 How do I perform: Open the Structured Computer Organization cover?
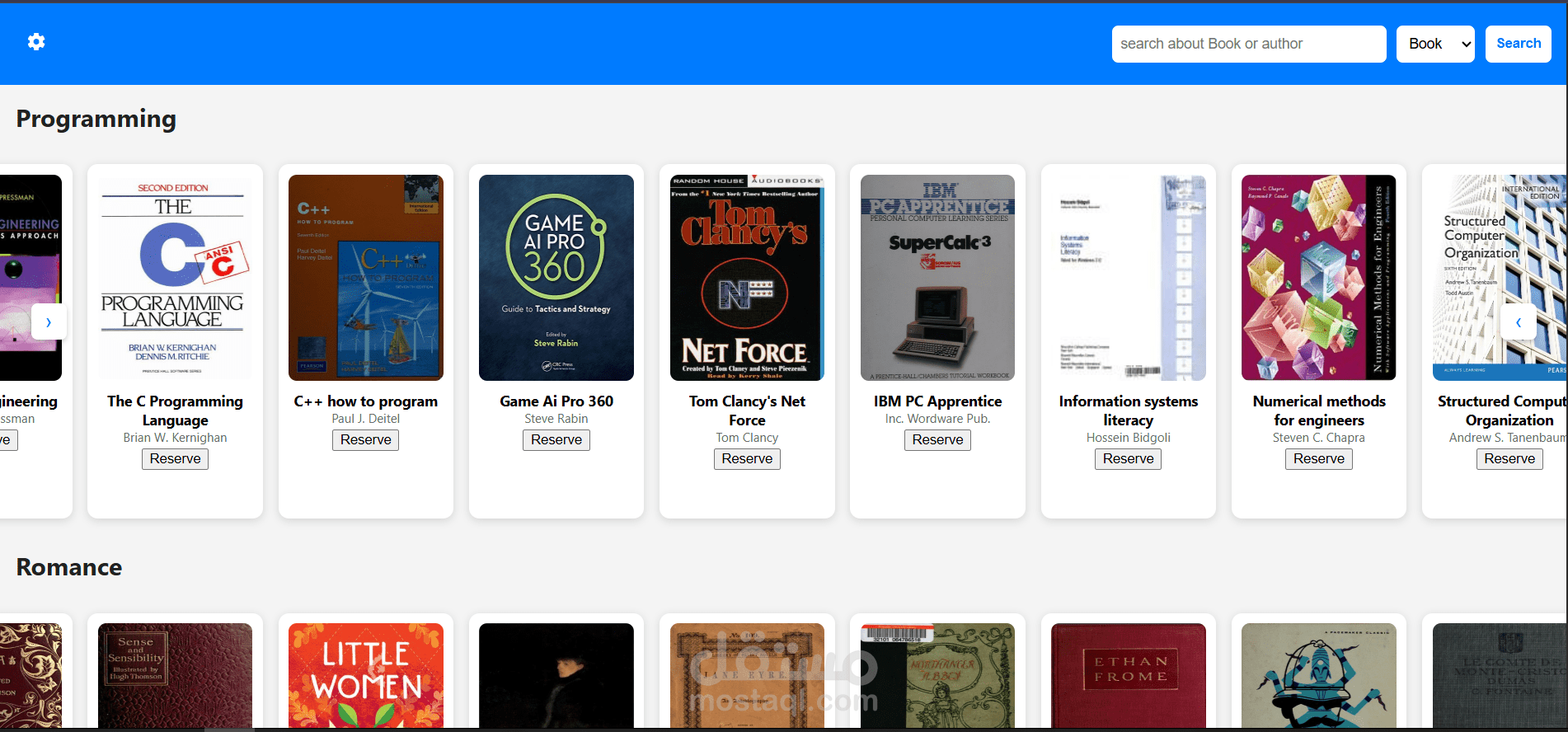point(1500,278)
